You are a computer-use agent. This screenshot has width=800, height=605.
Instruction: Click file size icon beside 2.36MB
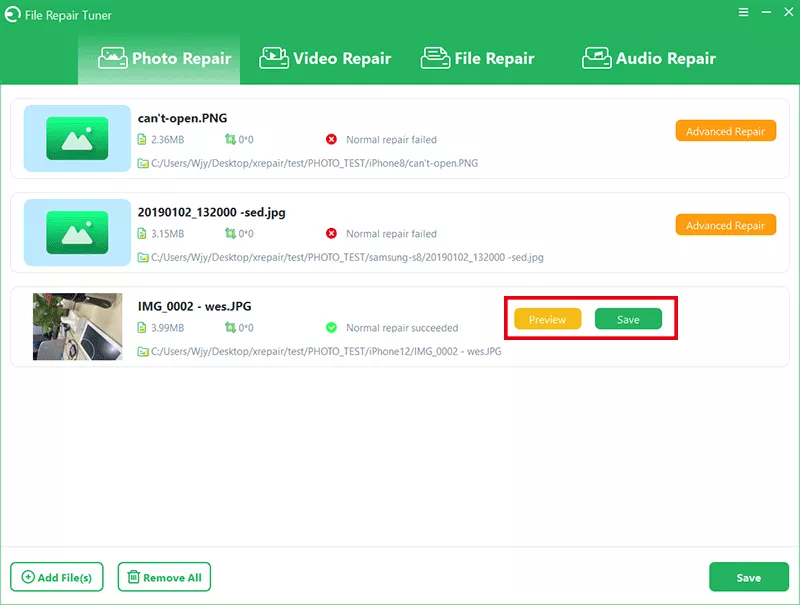point(142,139)
